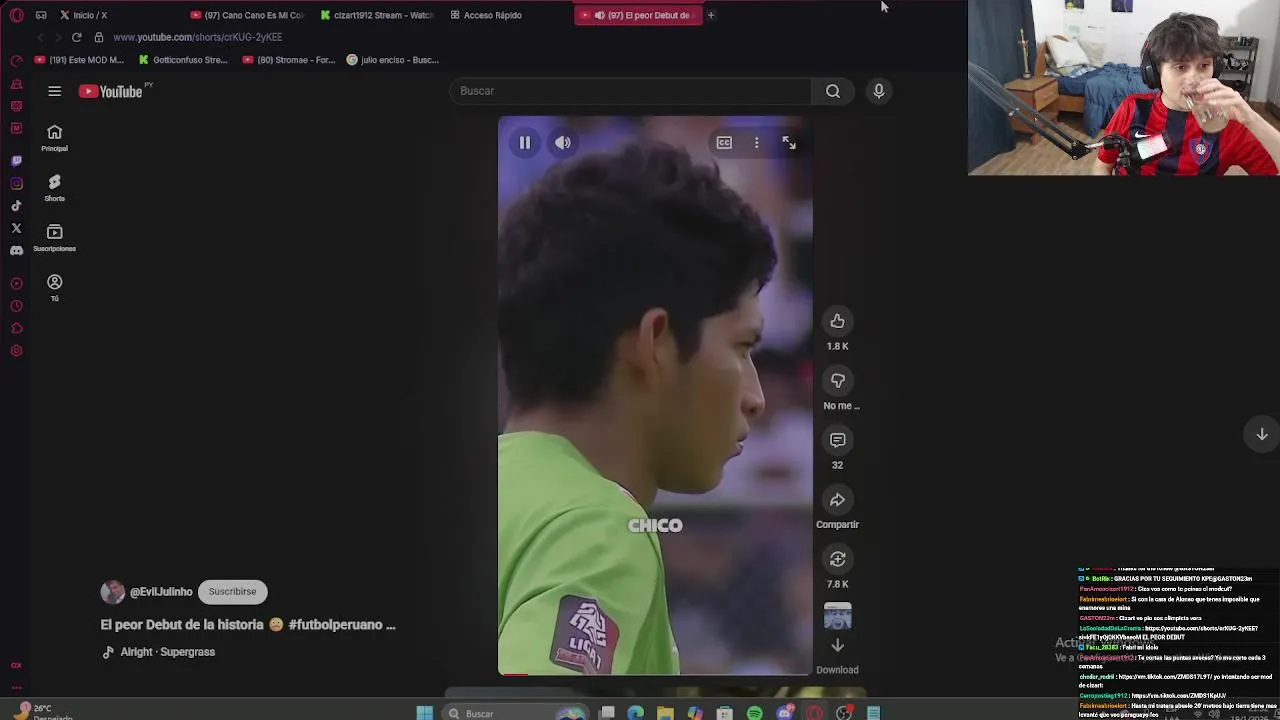
Task: Open Discord in Opera sidebar
Action: click(16, 251)
